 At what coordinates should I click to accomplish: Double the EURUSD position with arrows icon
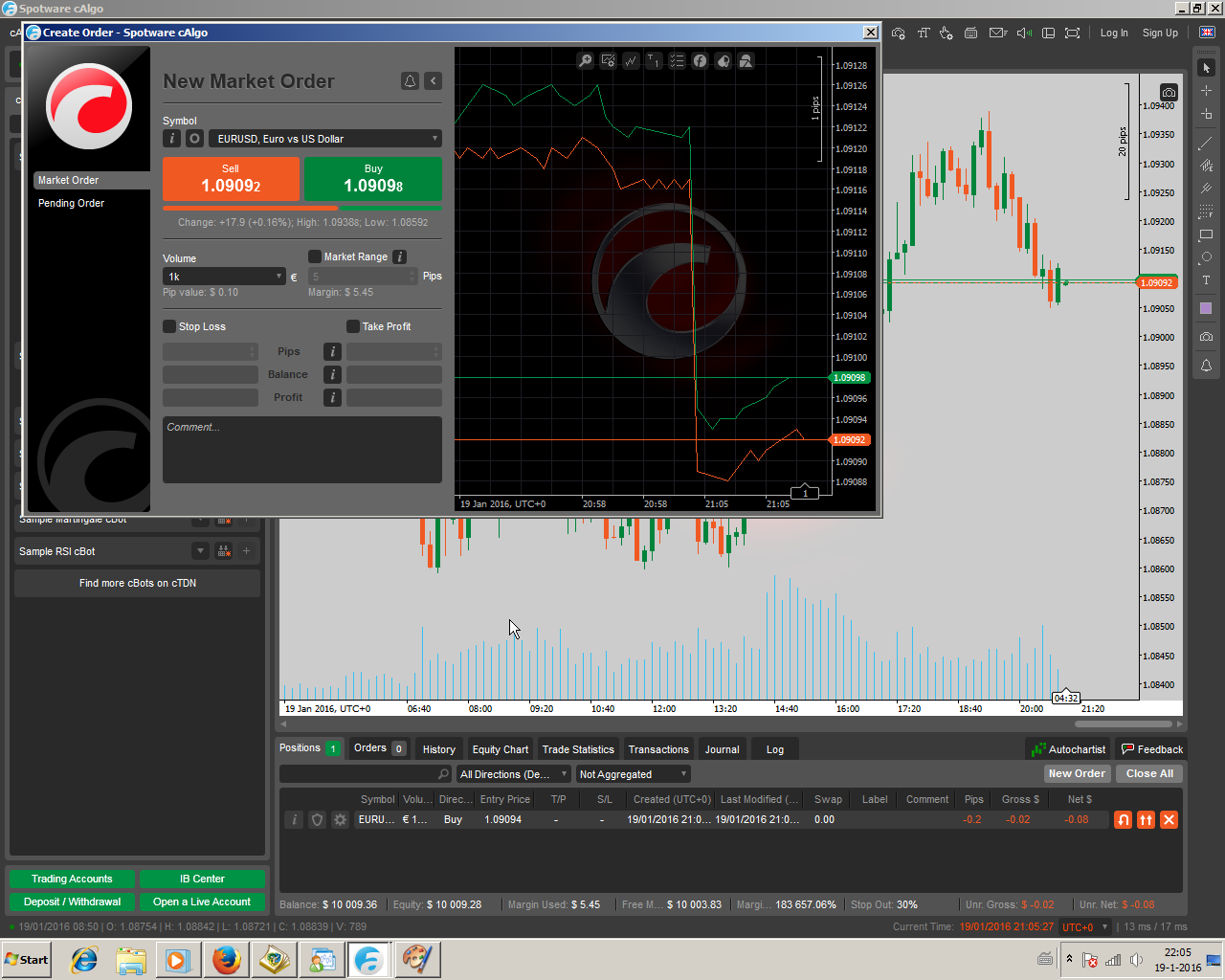click(1146, 819)
